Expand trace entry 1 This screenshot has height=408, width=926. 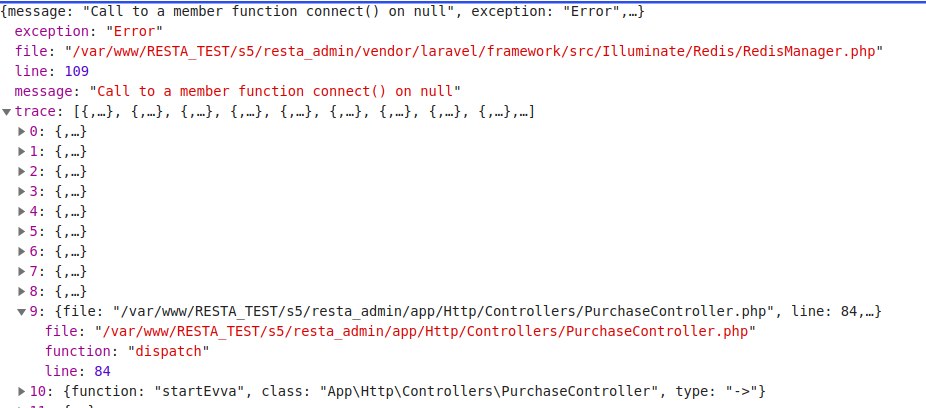tap(23, 151)
